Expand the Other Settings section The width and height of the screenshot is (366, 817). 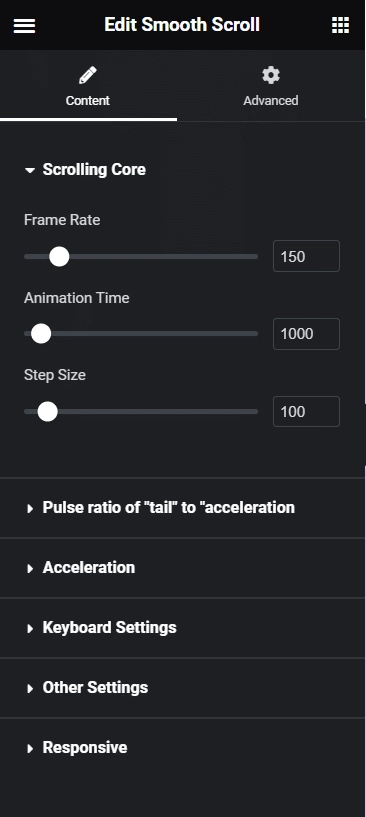(x=182, y=687)
